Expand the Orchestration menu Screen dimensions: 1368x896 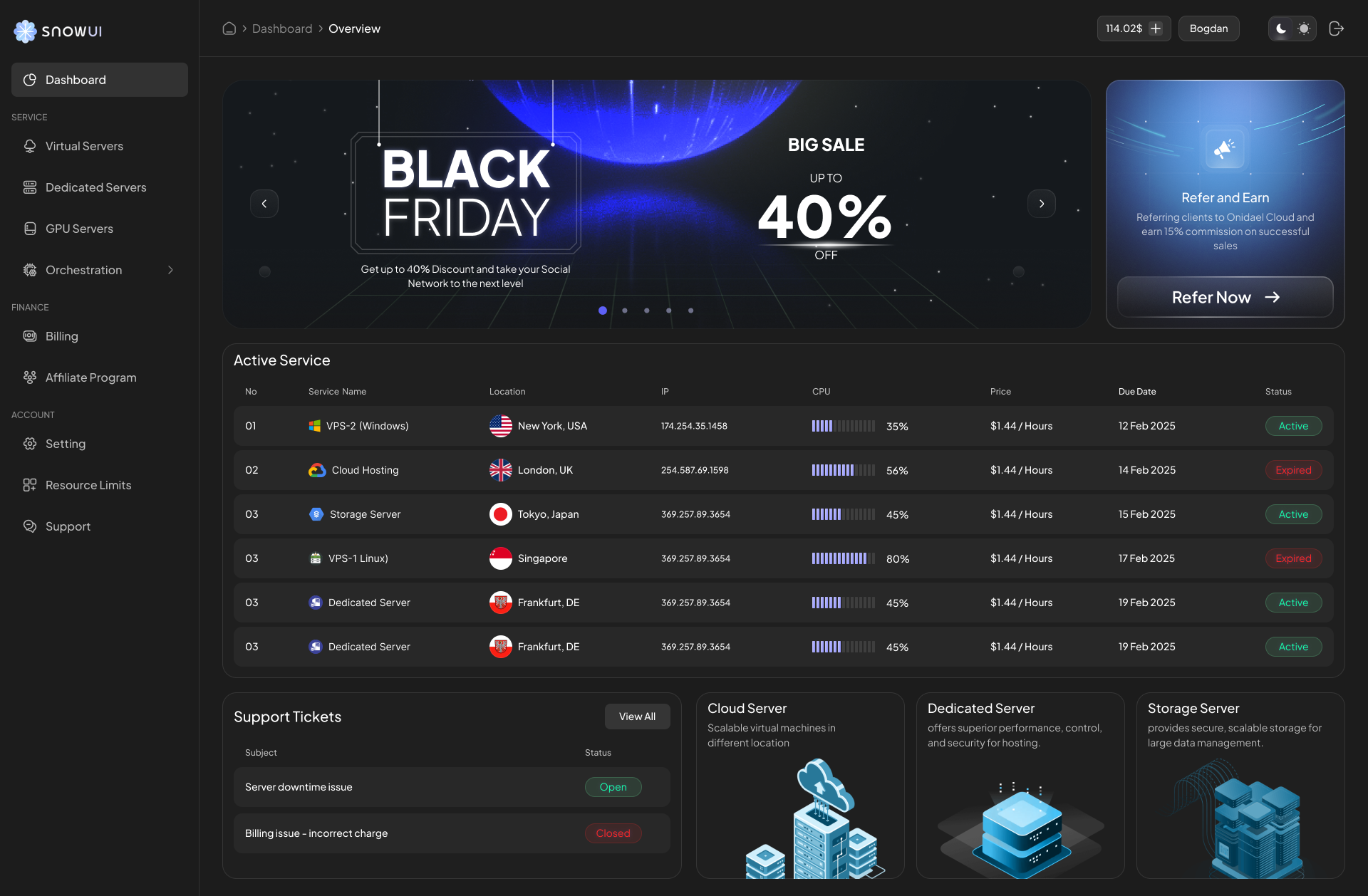[x=83, y=270]
